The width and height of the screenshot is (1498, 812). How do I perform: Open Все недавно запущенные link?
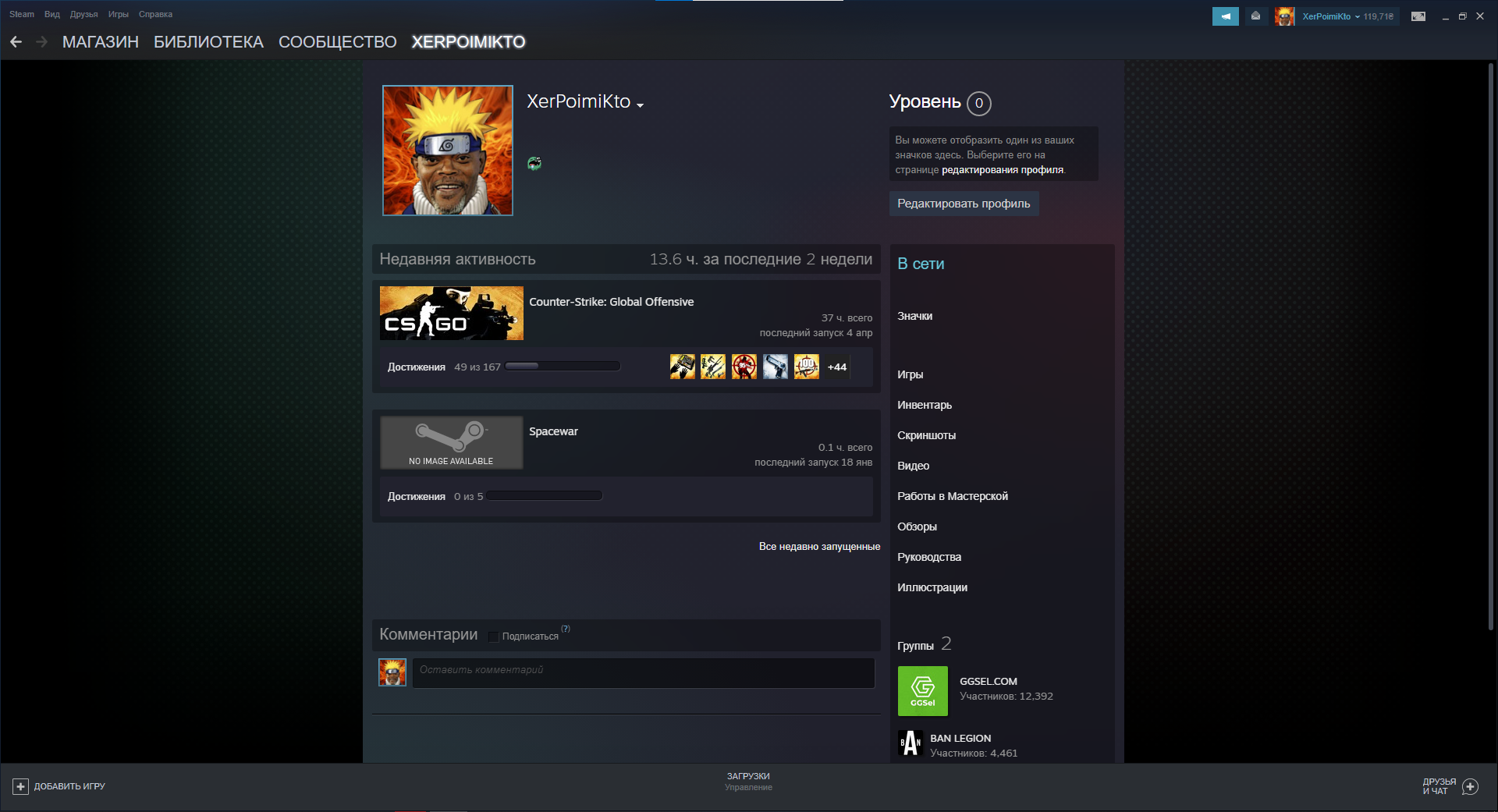(x=819, y=547)
